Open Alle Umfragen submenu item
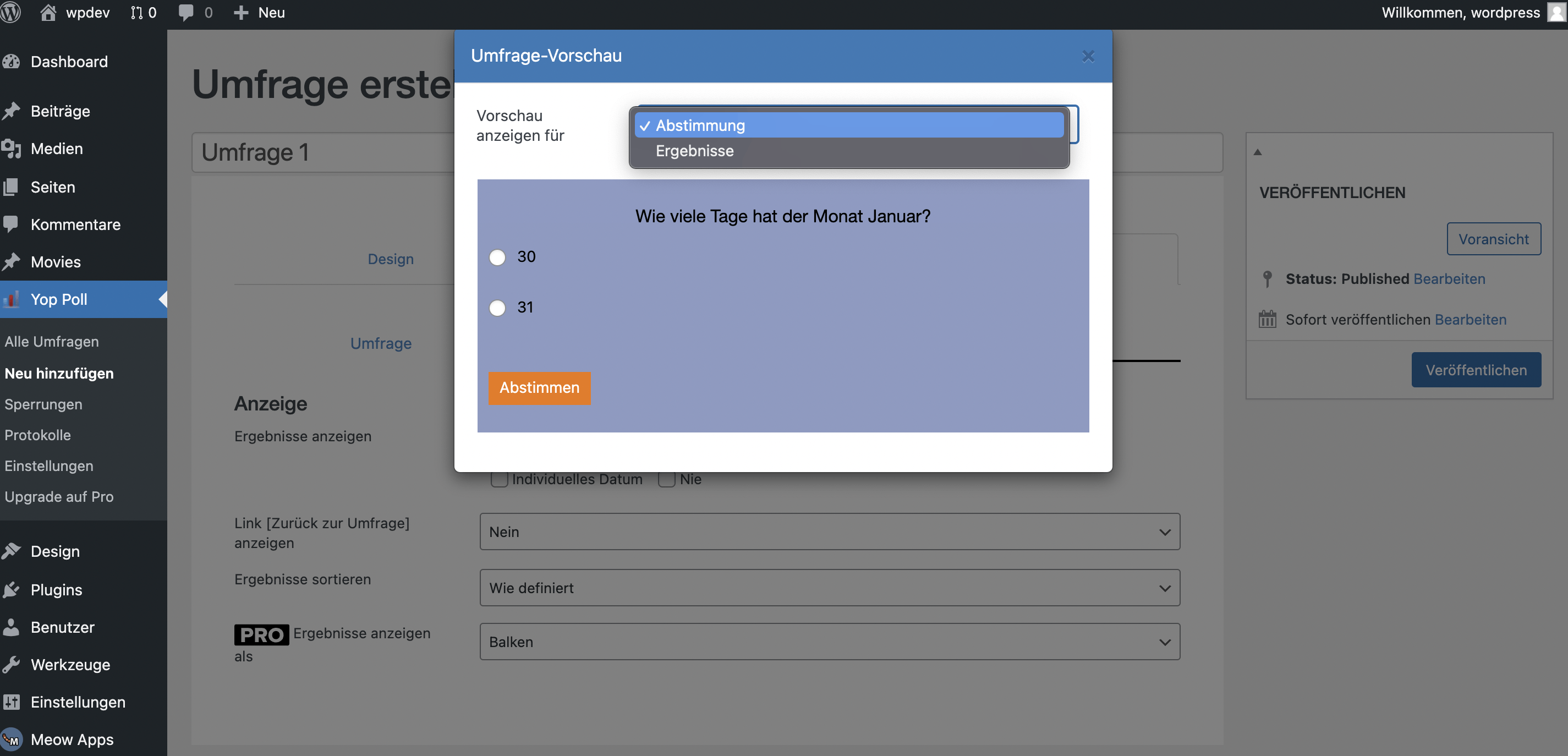Viewport: 1568px width, 756px height. tap(52, 342)
